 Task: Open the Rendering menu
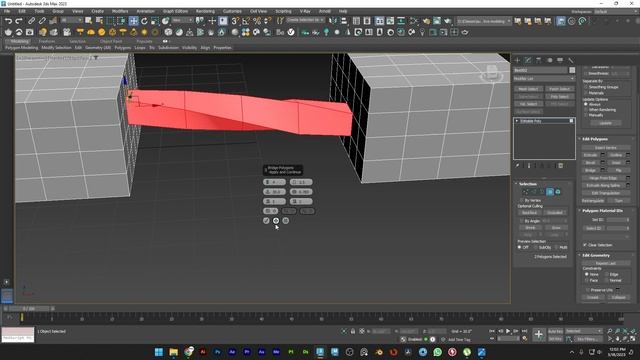(x=205, y=11)
